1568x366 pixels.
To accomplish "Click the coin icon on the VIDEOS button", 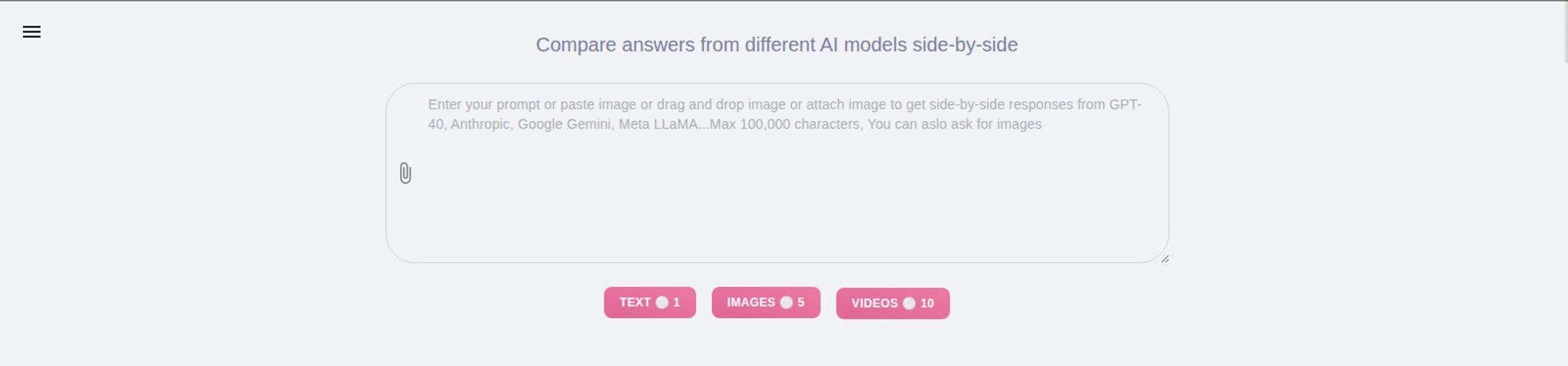I will point(909,303).
